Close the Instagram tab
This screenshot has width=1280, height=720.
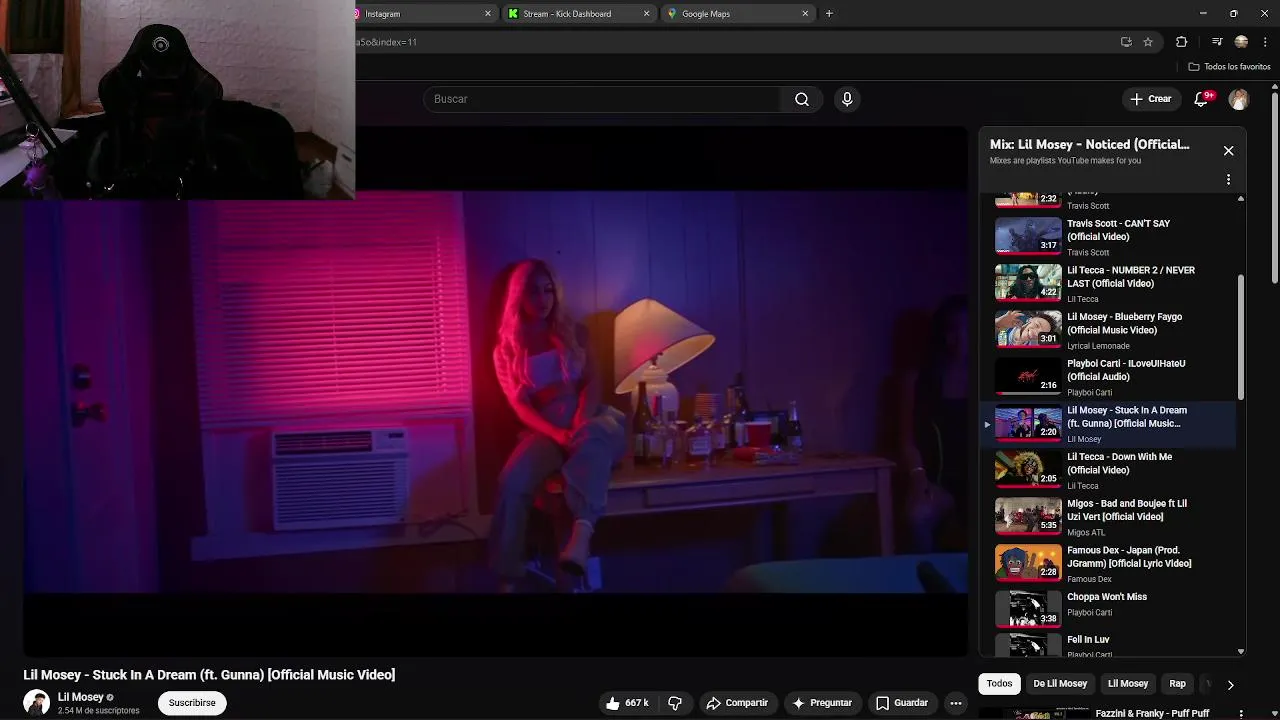488,14
